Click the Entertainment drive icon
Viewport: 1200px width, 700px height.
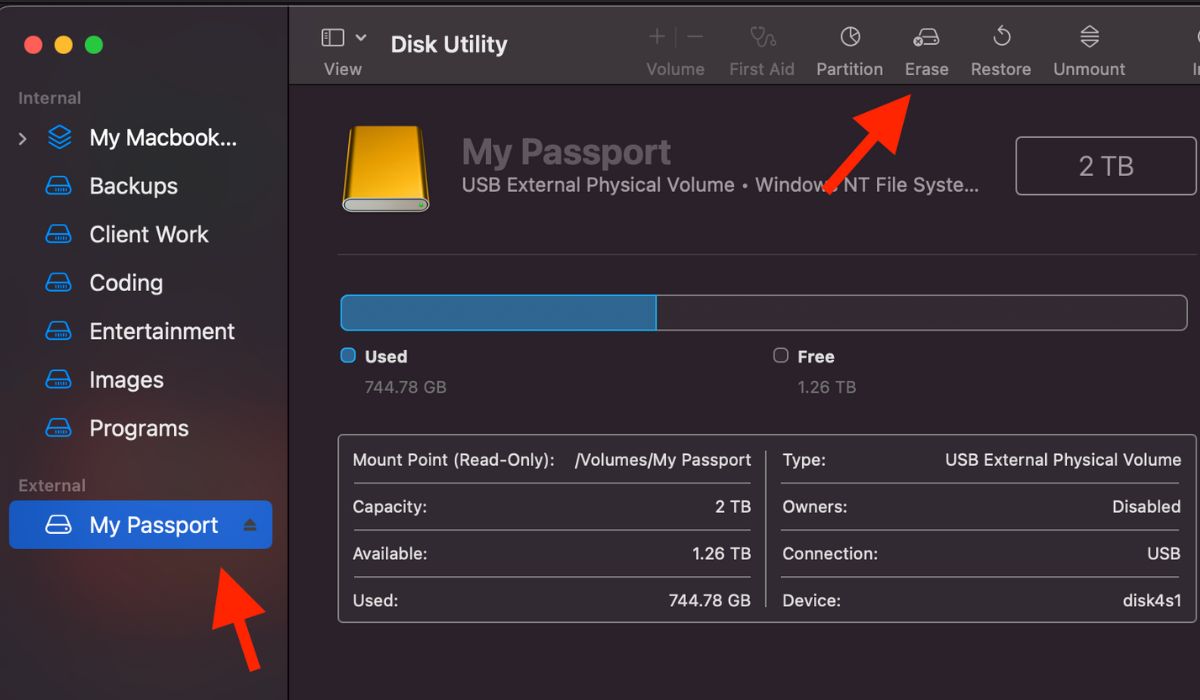pos(59,331)
